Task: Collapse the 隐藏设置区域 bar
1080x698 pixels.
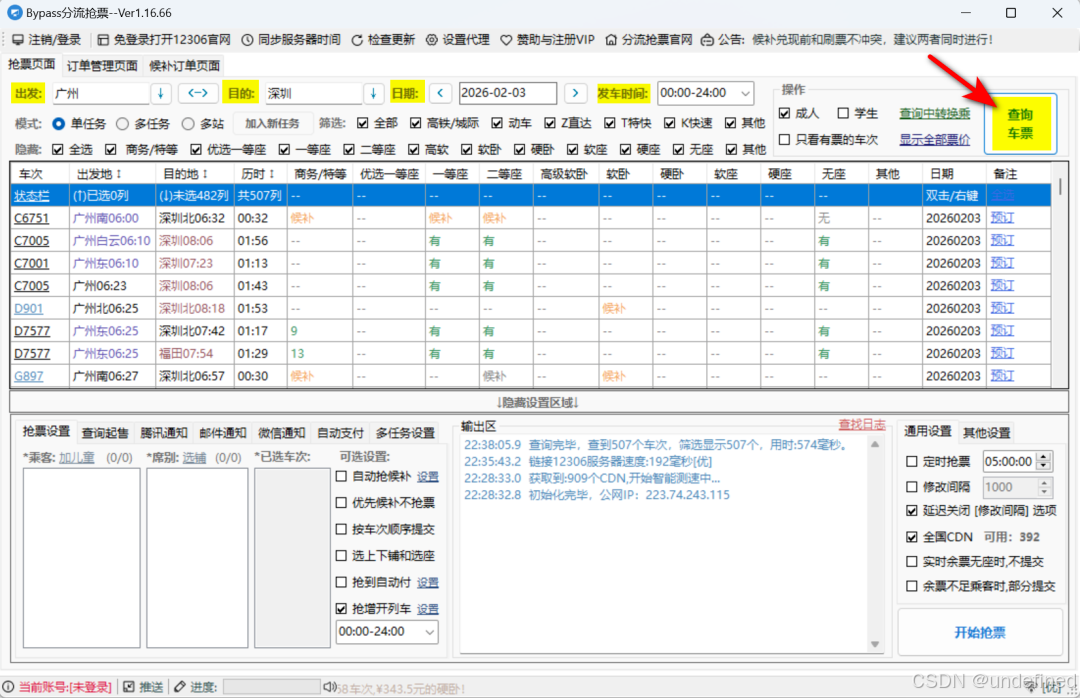Action: [x=538, y=402]
